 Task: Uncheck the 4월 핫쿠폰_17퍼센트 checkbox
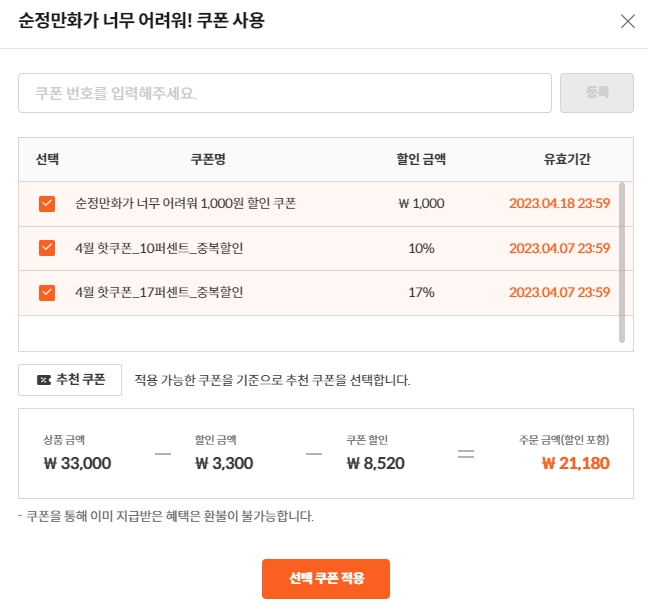click(x=47, y=293)
